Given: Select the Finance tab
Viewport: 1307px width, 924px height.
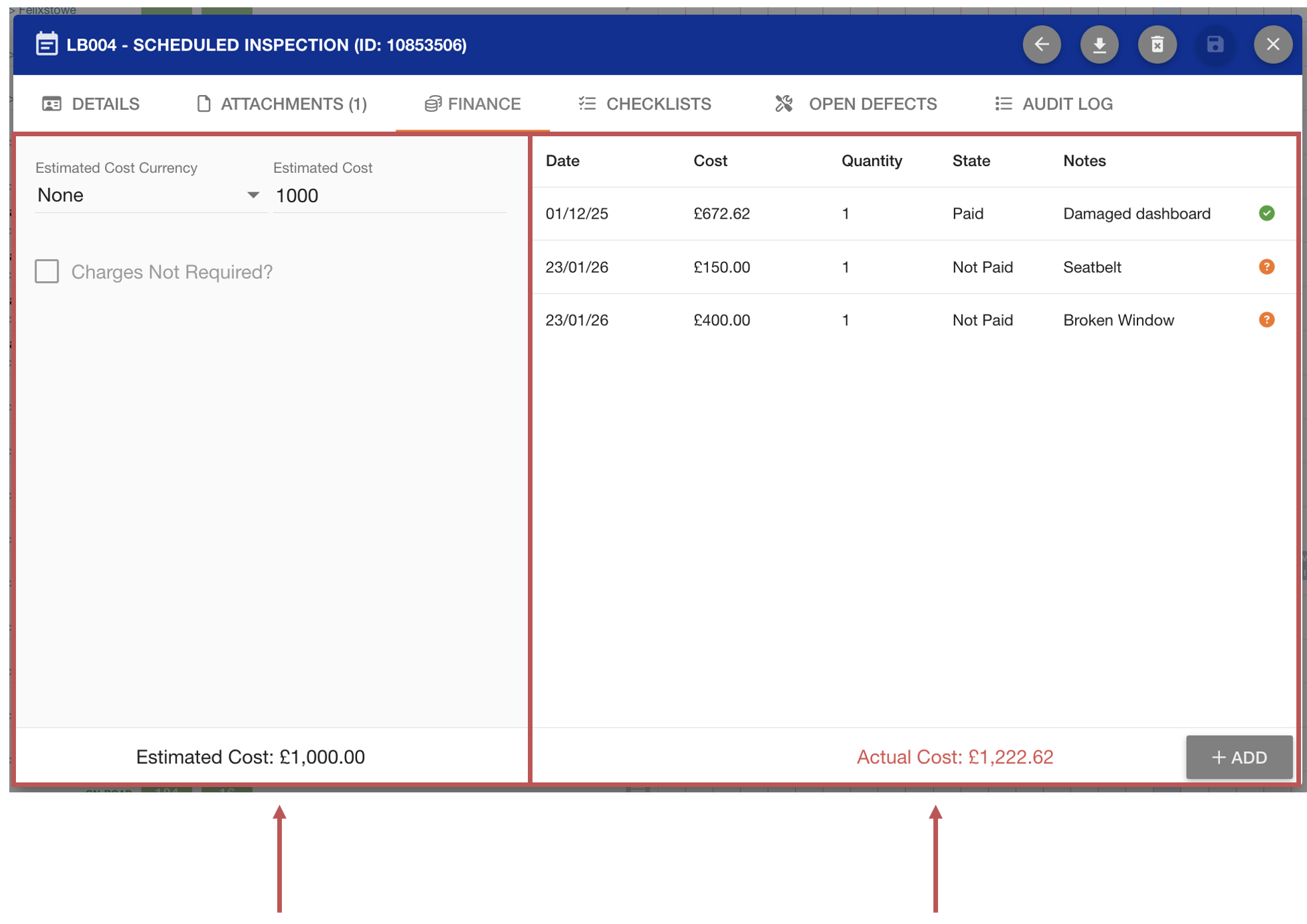Looking at the screenshot, I should click(x=473, y=104).
